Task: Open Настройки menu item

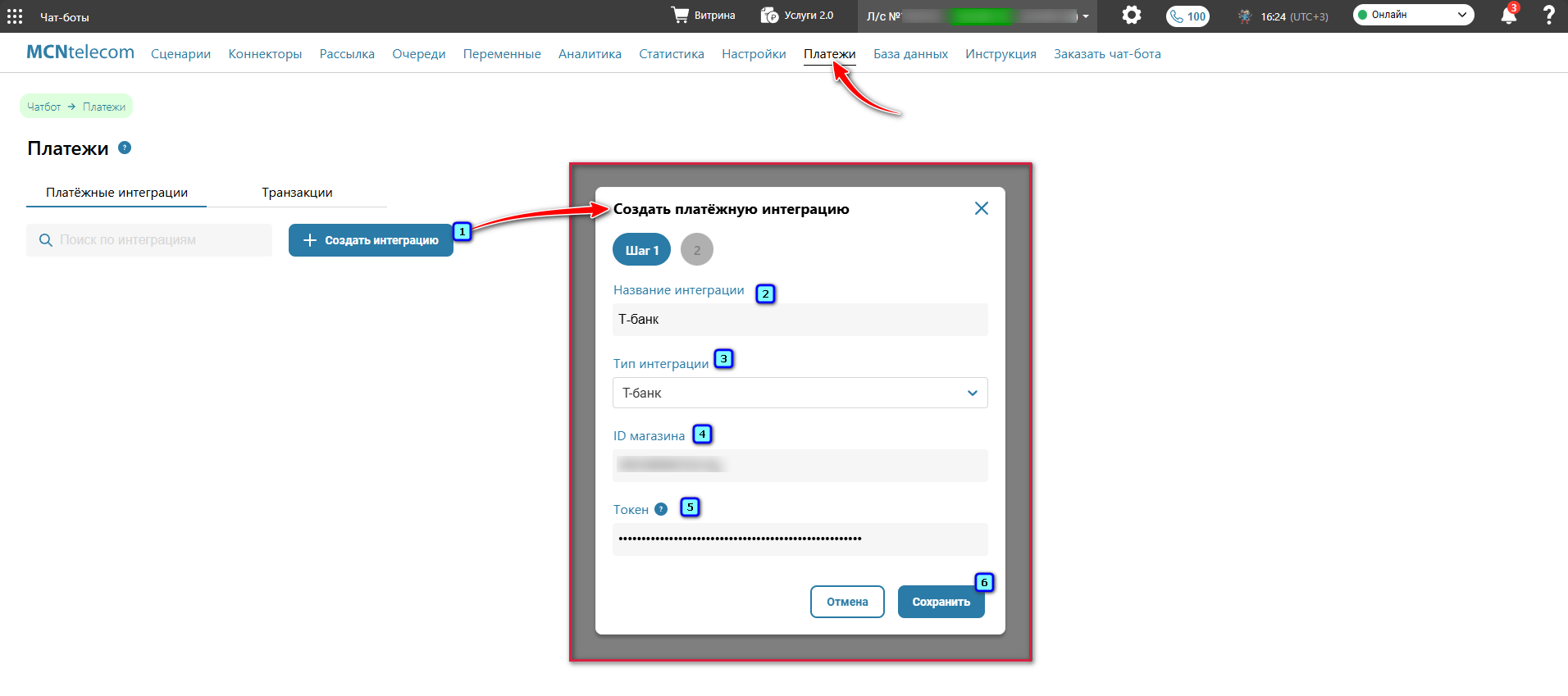Action: click(754, 54)
